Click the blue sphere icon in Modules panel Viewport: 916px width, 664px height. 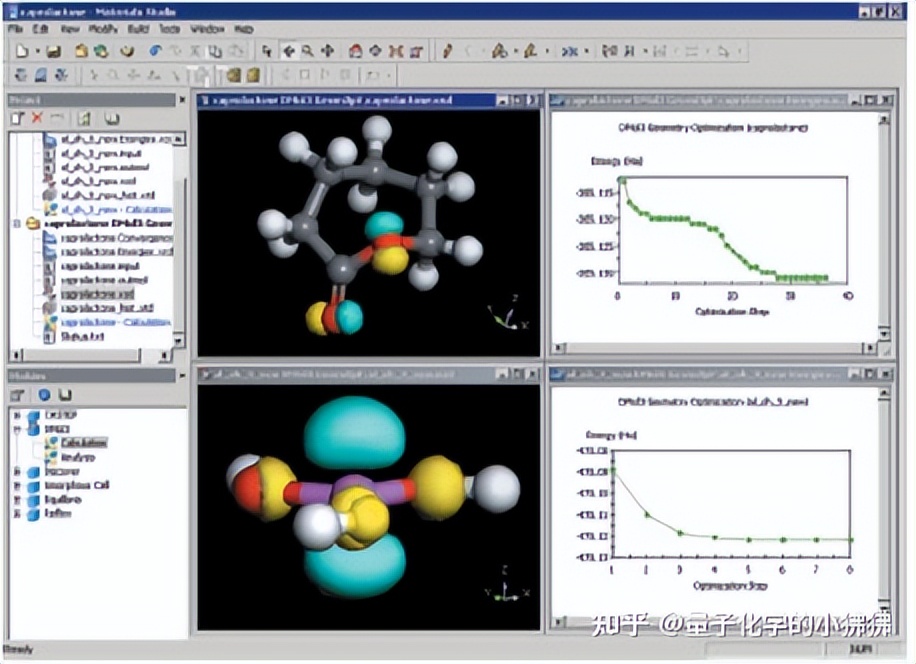click(44, 394)
